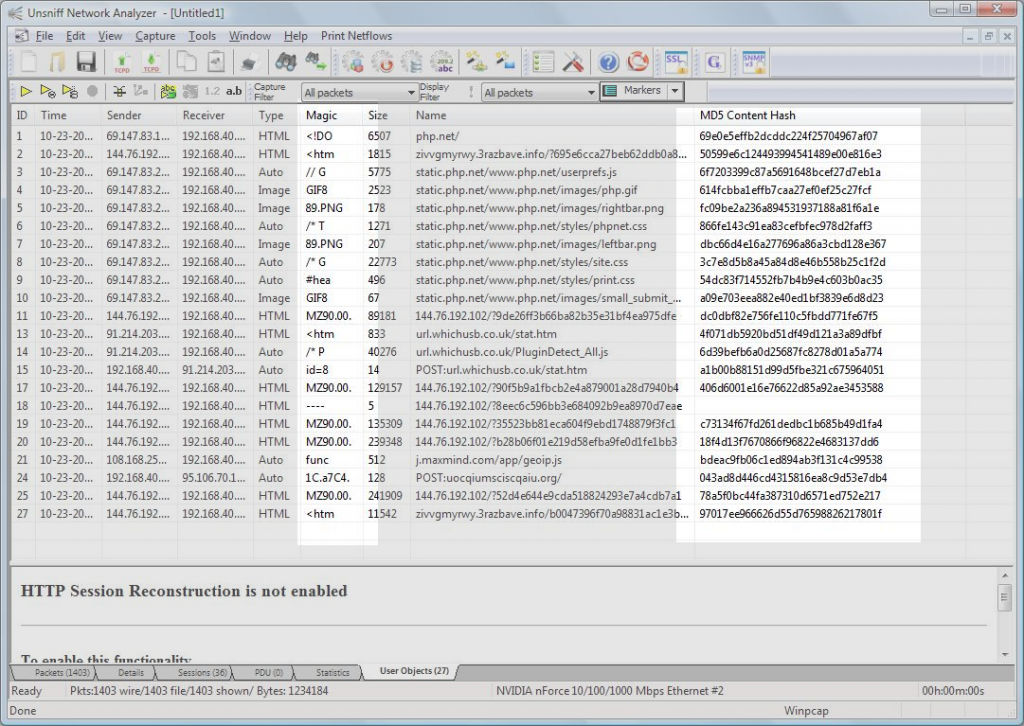Sort by the MD5 Content Hash column header
The image size is (1024, 726).
click(x=829, y=116)
